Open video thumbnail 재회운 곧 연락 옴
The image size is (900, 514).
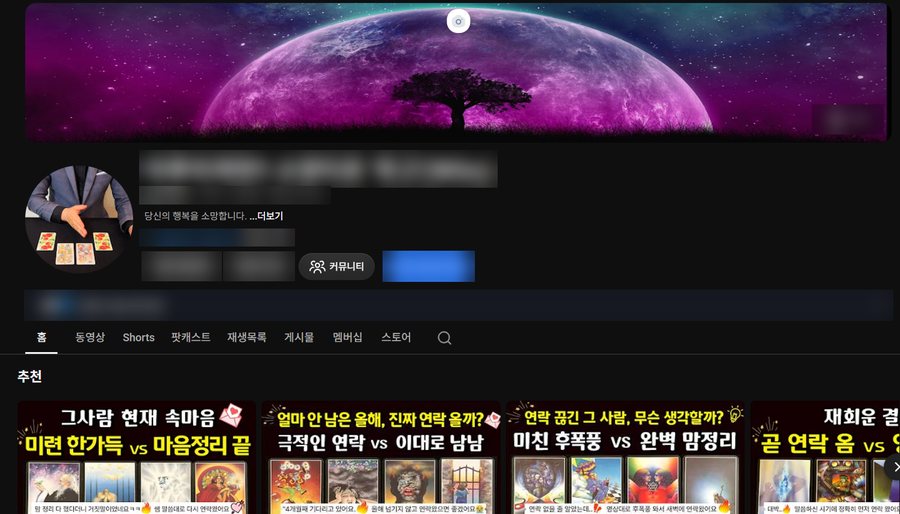825,457
